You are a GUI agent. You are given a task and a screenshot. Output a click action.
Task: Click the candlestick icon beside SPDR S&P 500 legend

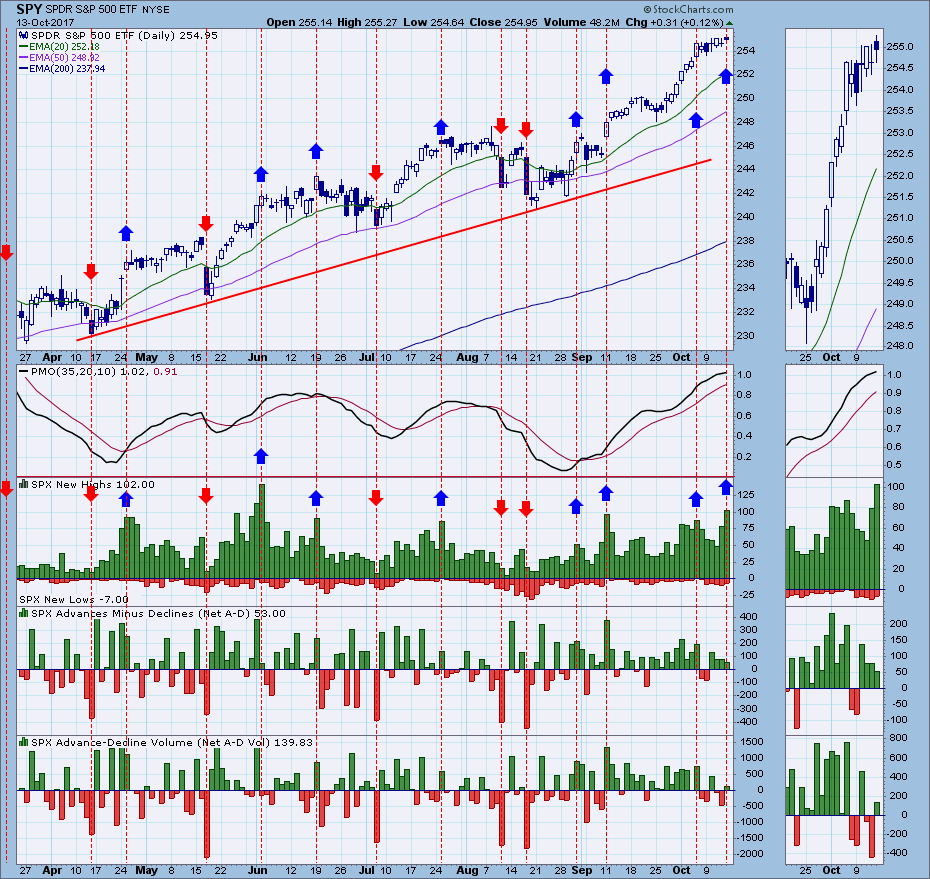click(x=22, y=35)
